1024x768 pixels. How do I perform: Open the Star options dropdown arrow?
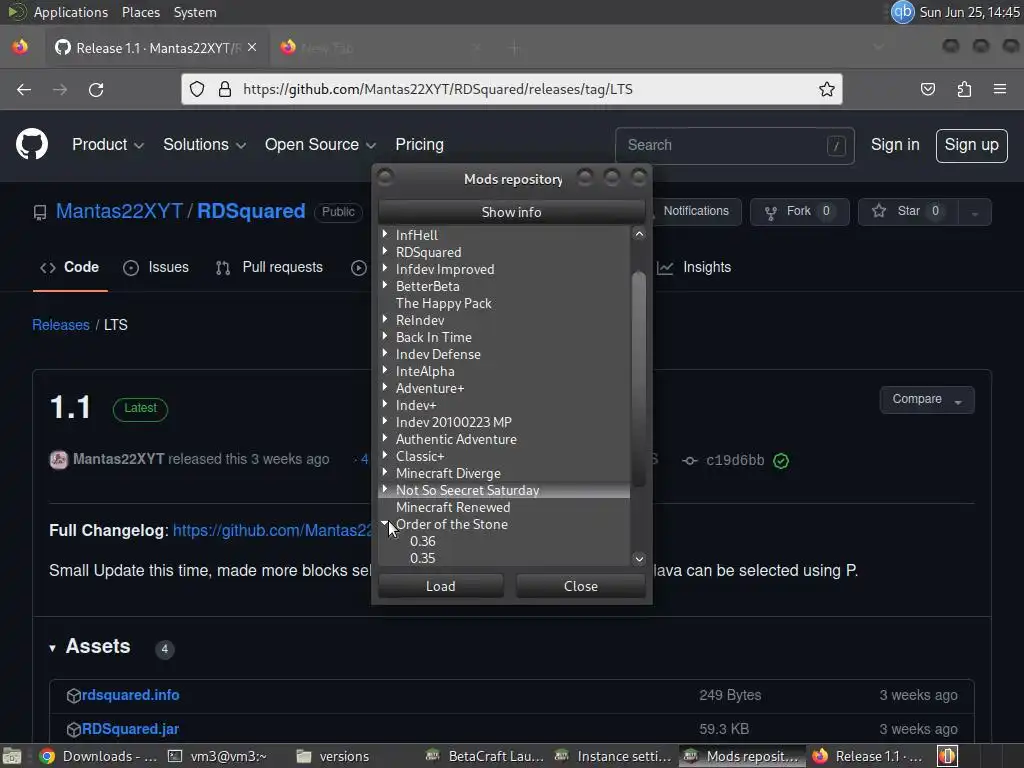(975, 212)
